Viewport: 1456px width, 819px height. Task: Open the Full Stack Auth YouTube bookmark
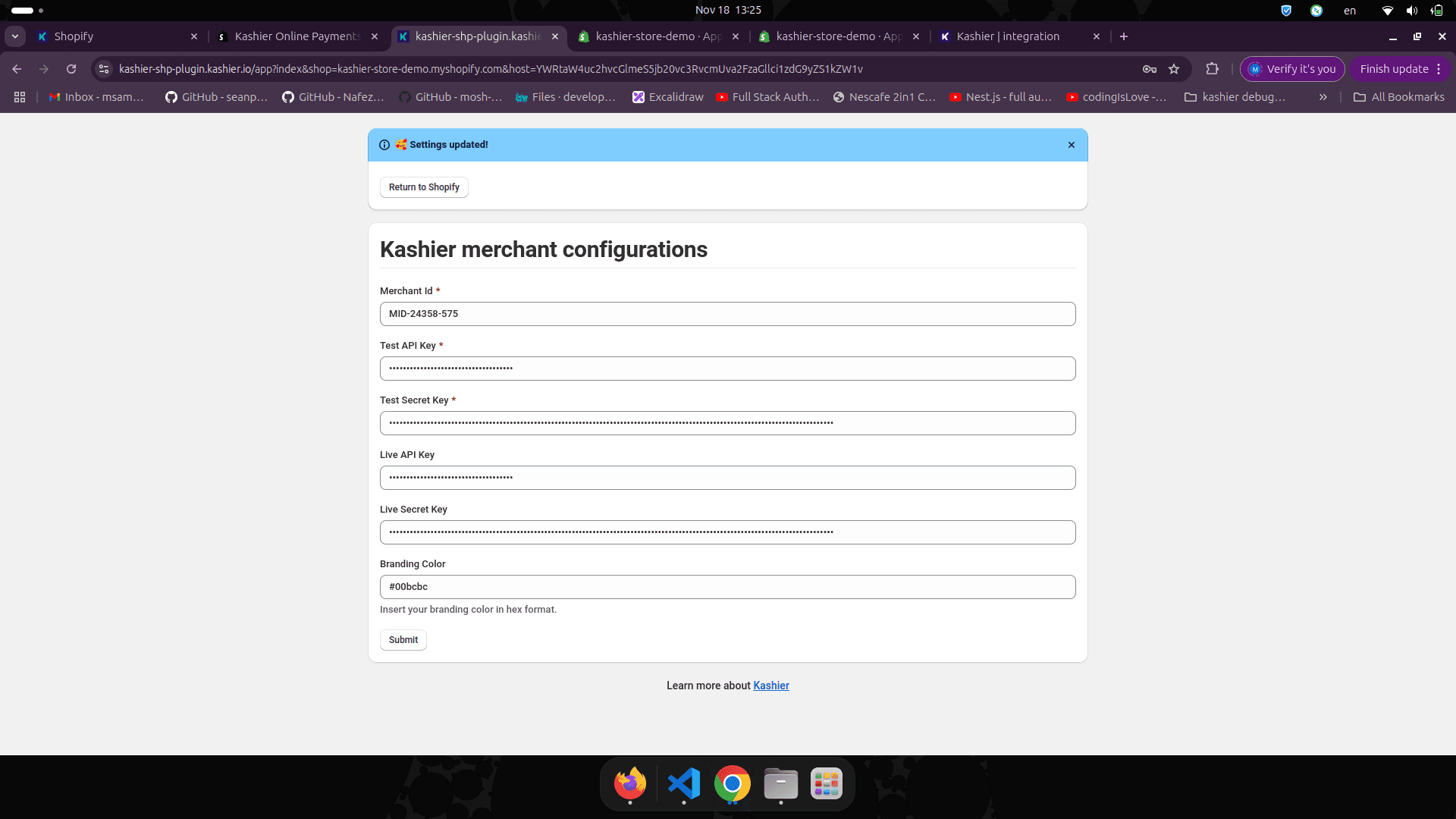point(767,97)
